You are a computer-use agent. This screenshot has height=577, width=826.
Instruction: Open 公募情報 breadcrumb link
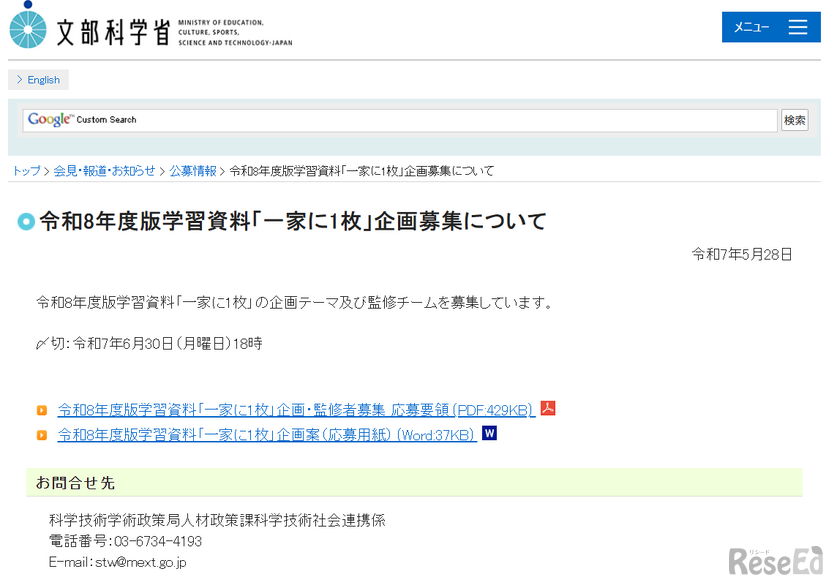pos(193,171)
